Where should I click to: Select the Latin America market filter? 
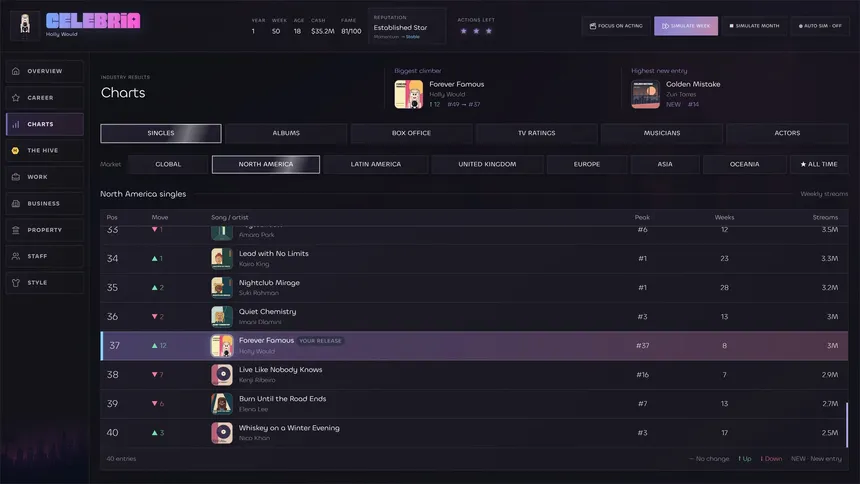pos(376,164)
